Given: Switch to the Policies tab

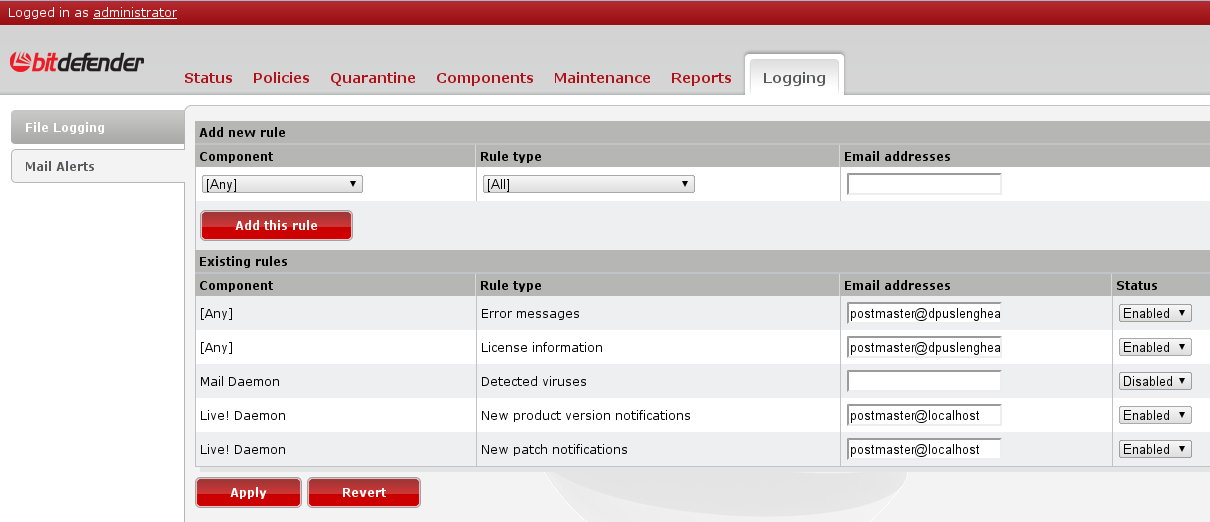Looking at the screenshot, I should pyautogui.click(x=281, y=78).
